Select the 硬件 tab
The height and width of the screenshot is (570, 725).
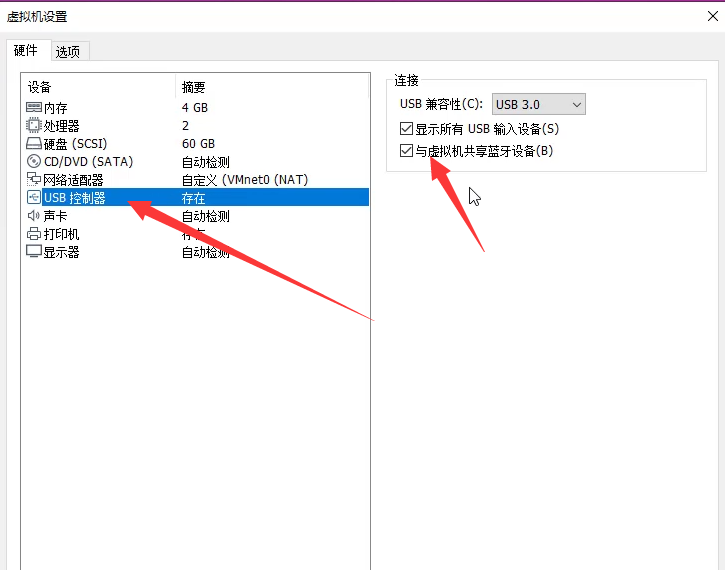click(26, 51)
